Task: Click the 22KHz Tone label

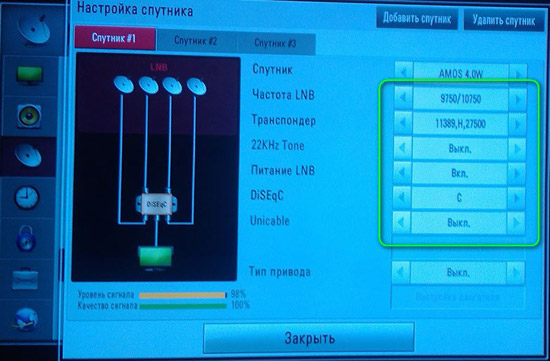Action: pos(278,145)
